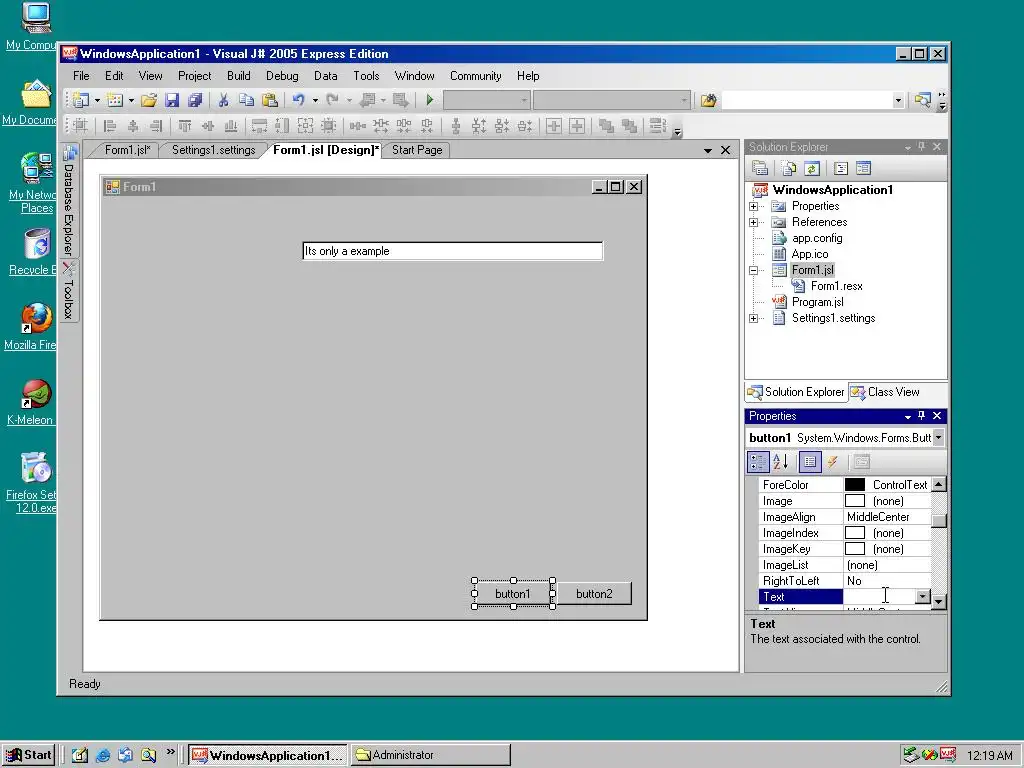Select button1 on the form designer
The width and height of the screenshot is (1024, 768).
pyautogui.click(x=513, y=594)
